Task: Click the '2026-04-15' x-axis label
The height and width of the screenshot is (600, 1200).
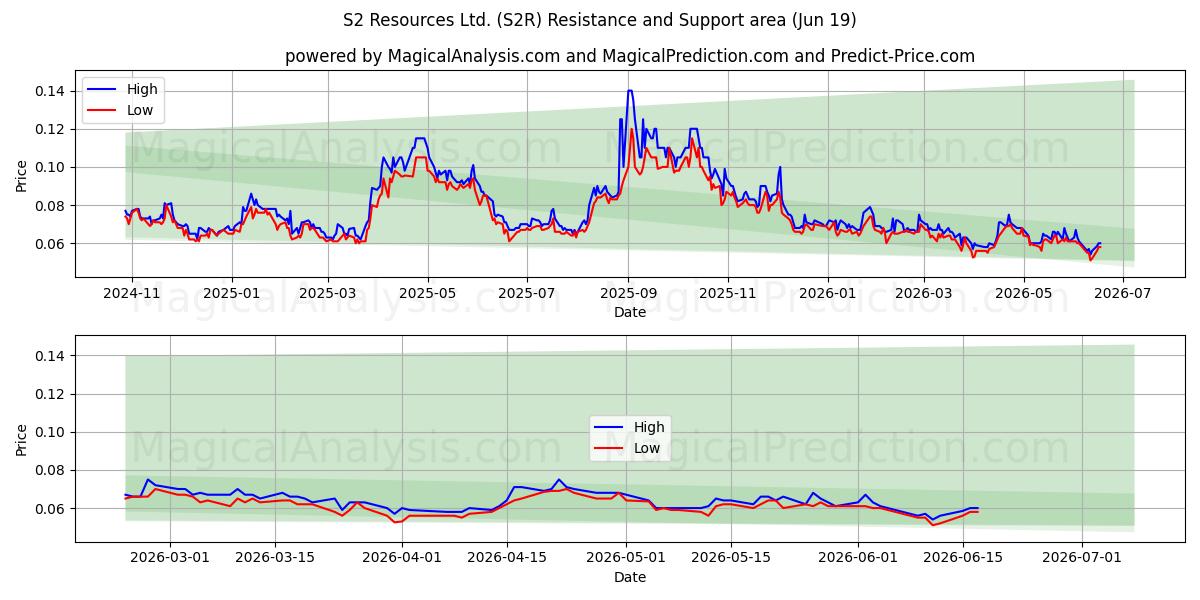Action: click(508, 559)
